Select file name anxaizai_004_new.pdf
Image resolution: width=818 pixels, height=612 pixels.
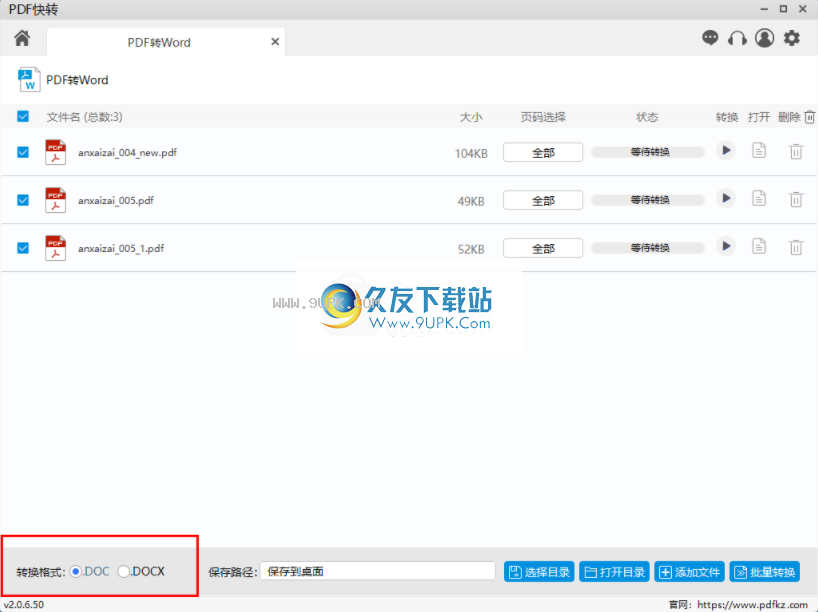pyautogui.click(x=127, y=152)
